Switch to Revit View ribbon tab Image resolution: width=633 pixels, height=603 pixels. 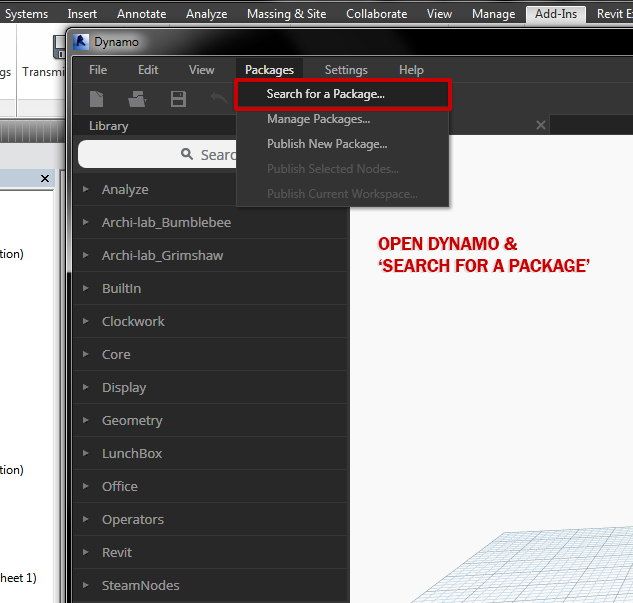pyautogui.click(x=439, y=14)
